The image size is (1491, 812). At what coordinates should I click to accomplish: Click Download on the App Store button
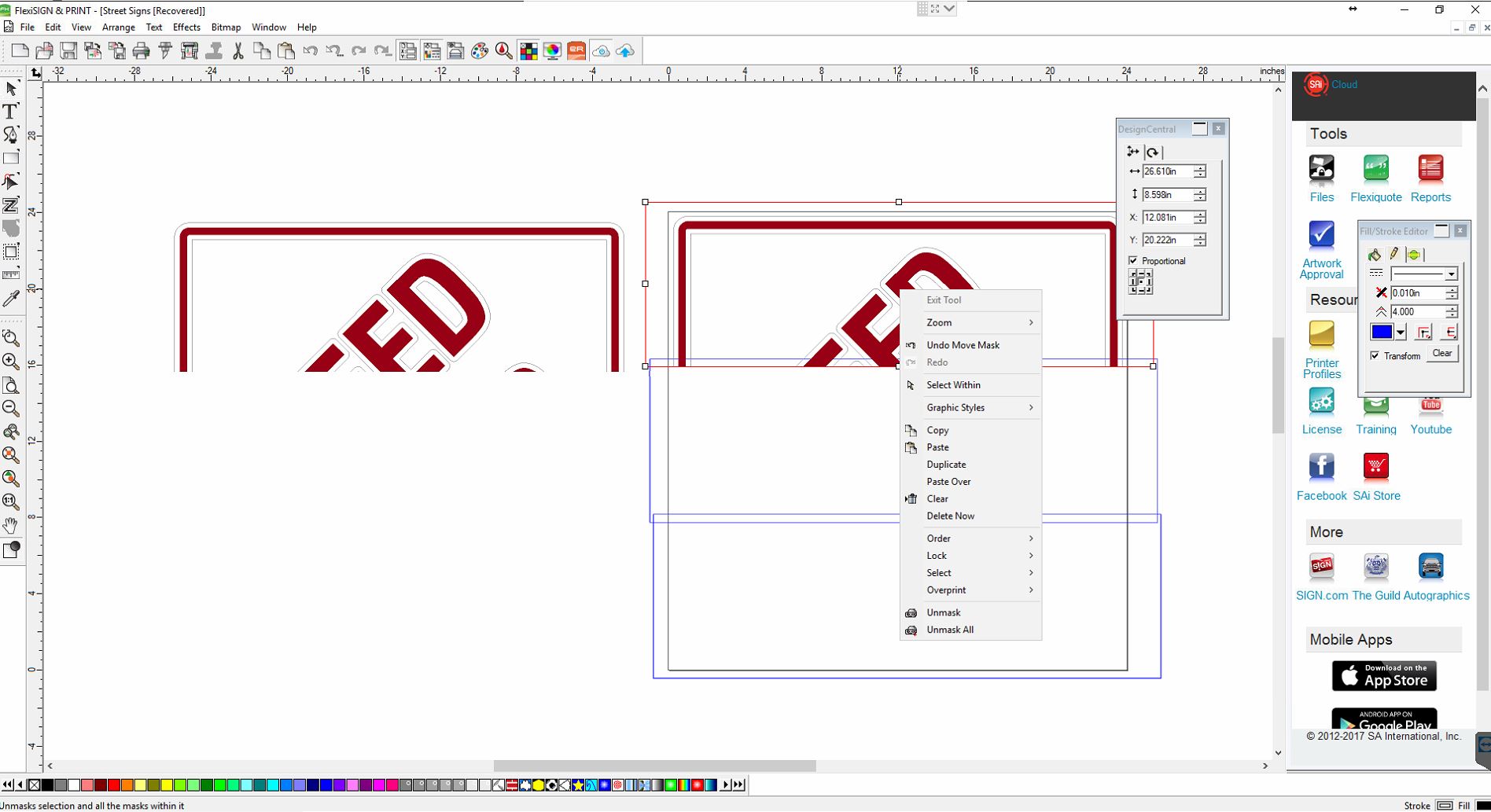pyautogui.click(x=1384, y=676)
